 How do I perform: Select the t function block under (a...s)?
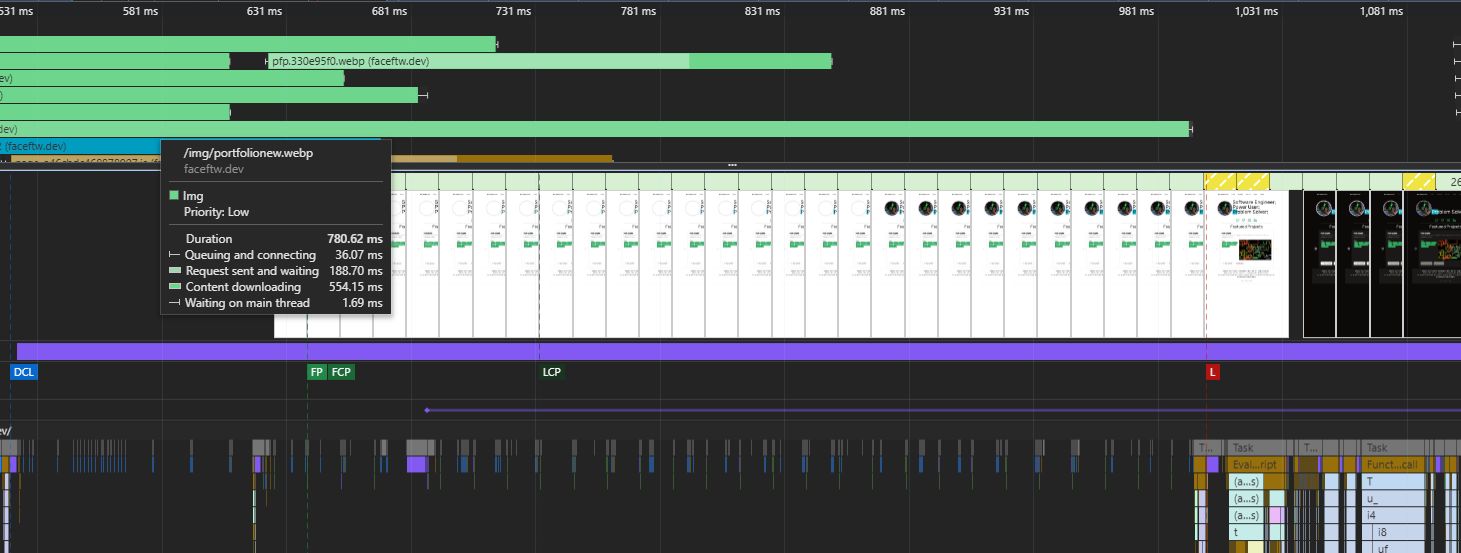click(1245, 533)
